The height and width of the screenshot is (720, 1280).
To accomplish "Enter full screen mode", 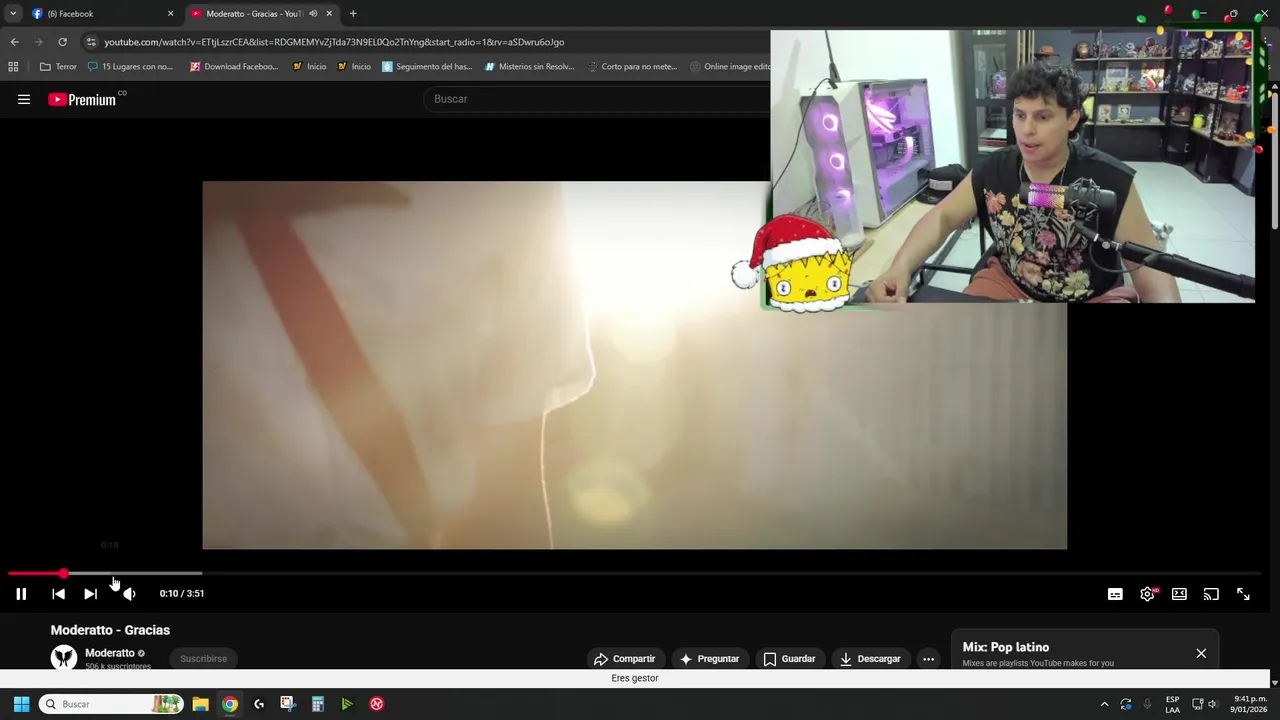I will [x=1243, y=594].
